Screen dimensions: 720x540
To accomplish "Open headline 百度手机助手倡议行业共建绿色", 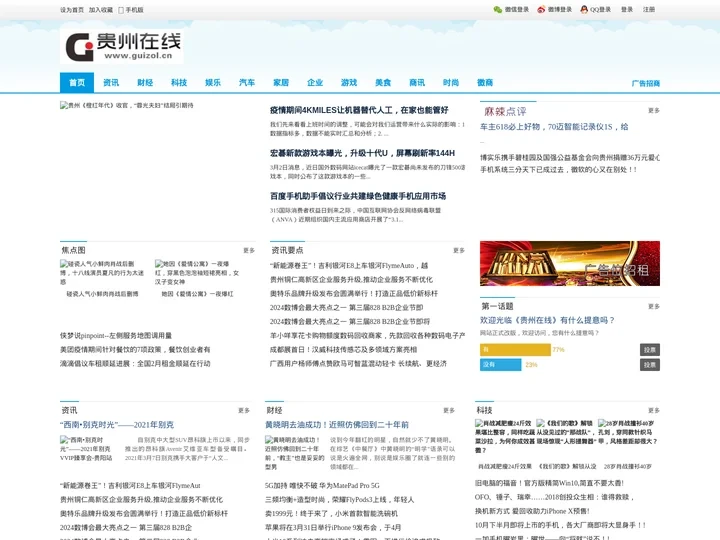I will [358, 196].
